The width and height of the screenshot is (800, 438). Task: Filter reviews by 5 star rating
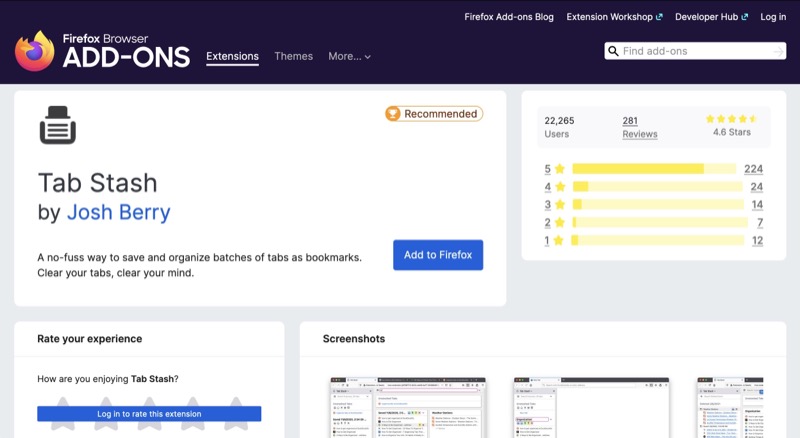coord(554,168)
